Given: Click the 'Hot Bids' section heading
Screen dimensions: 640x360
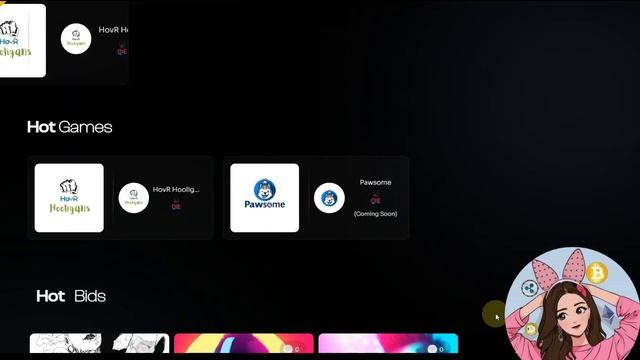Looking at the screenshot, I should click(x=71, y=296).
